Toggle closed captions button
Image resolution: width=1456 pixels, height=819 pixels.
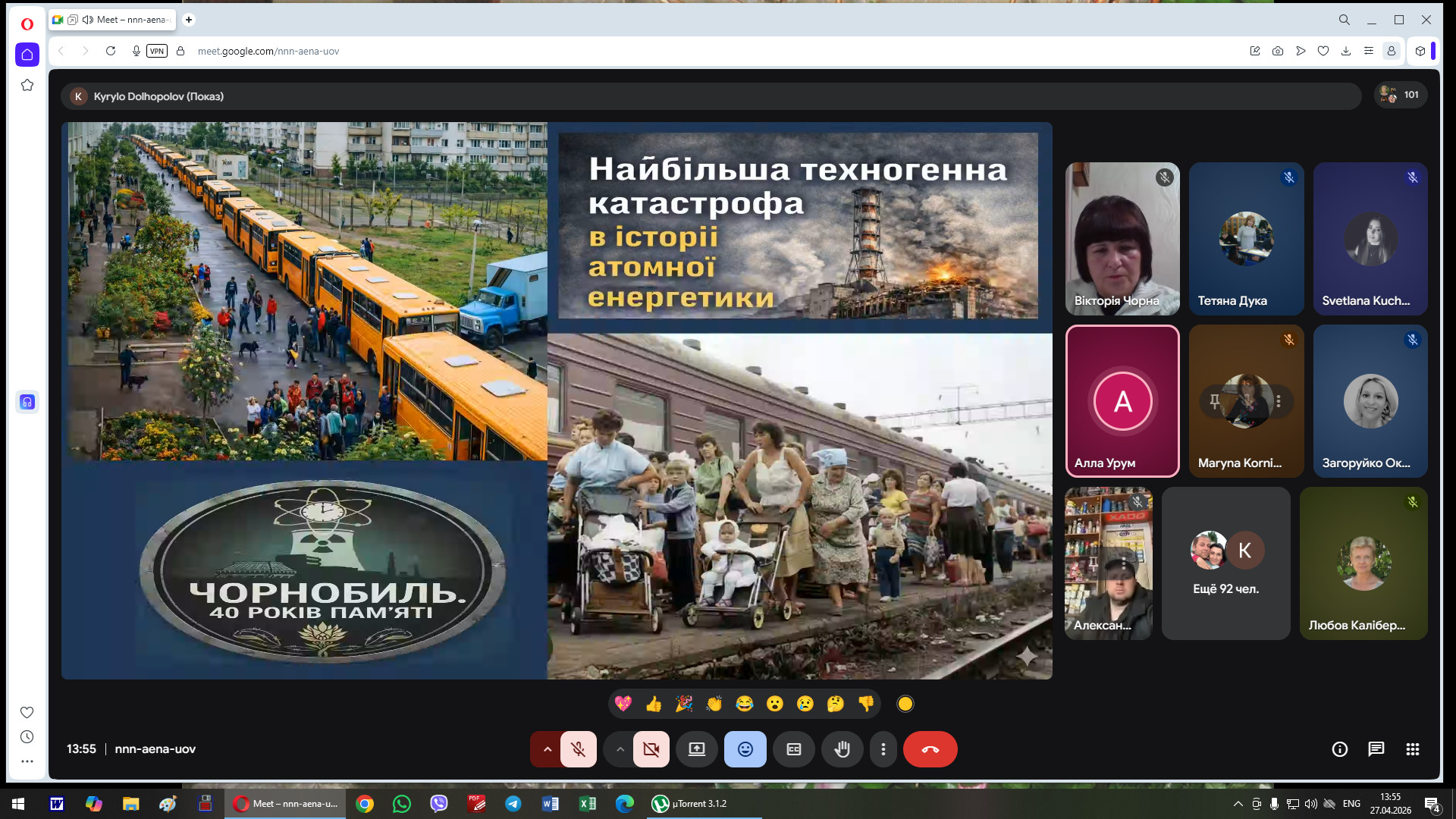pos(793,749)
